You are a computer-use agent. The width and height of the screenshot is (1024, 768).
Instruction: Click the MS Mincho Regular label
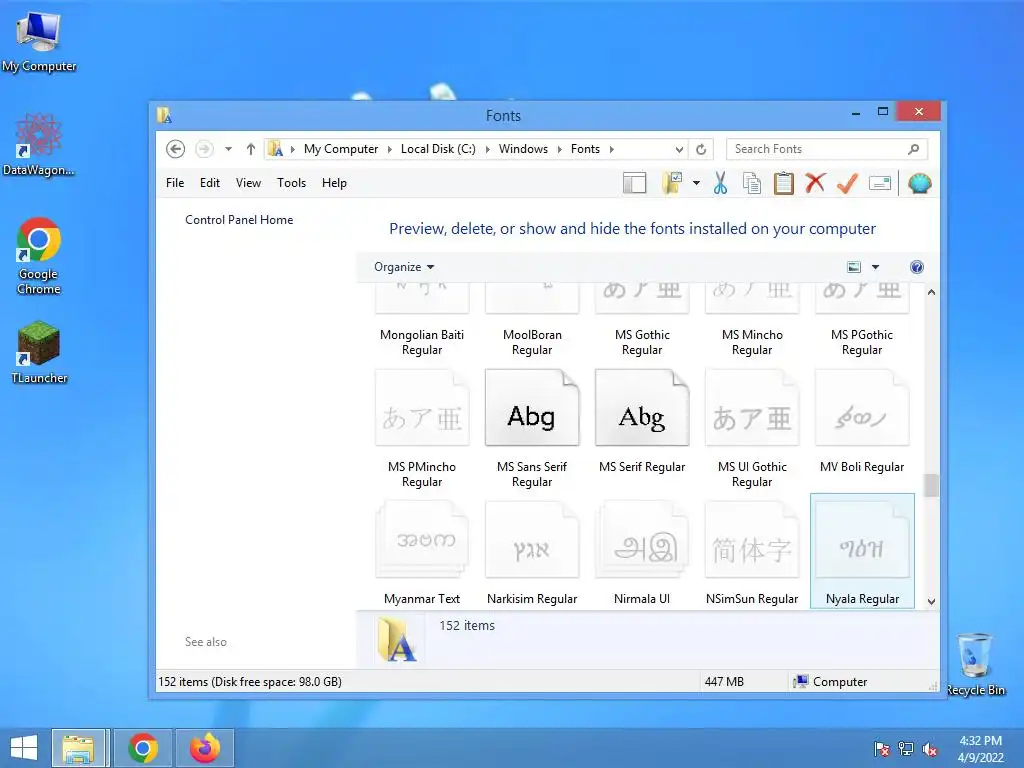(x=752, y=342)
